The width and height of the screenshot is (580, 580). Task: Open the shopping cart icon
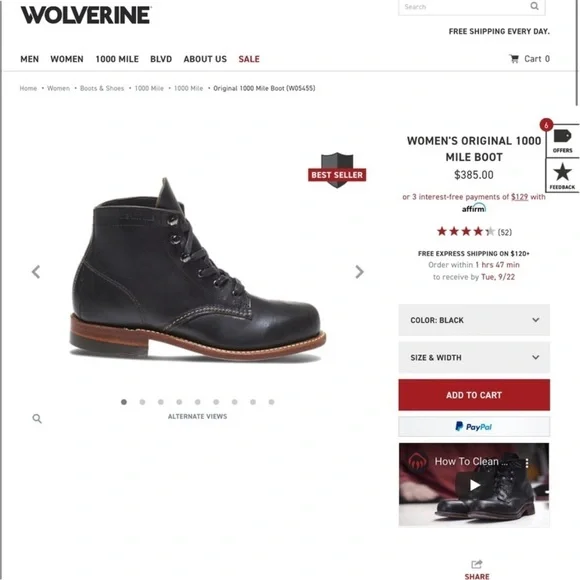[x=514, y=59]
